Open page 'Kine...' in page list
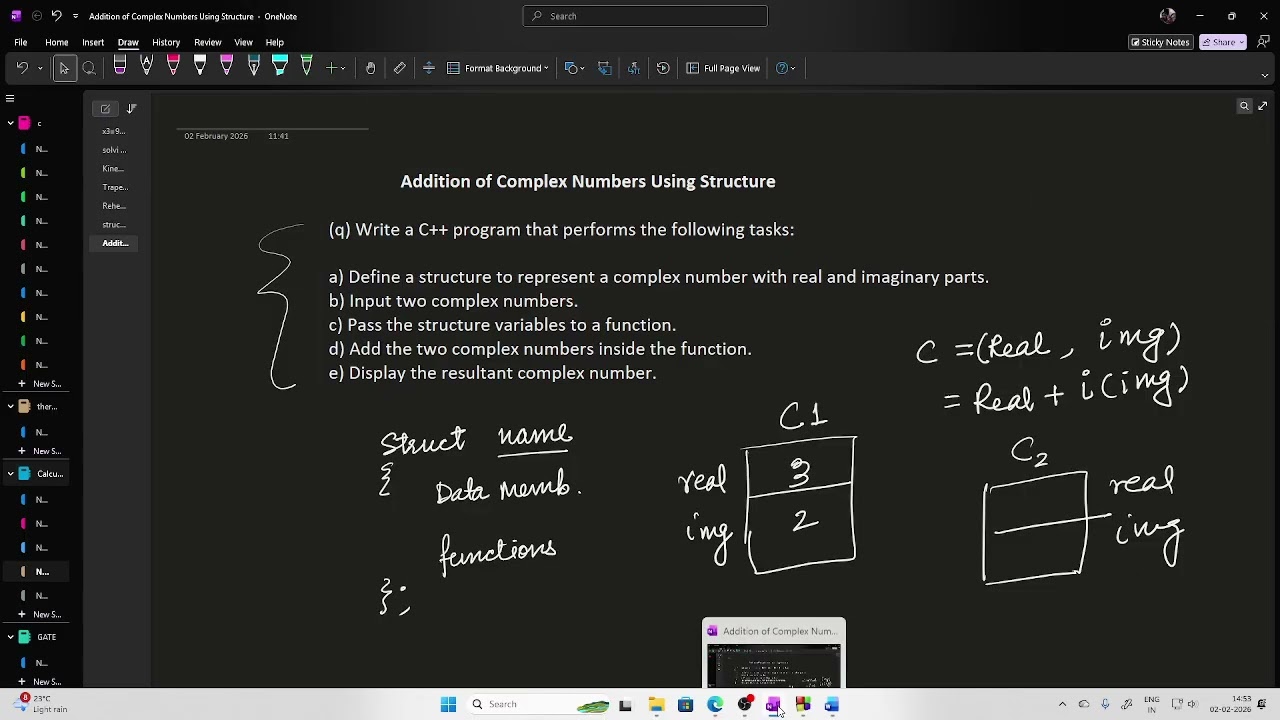 (x=114, y=169)
